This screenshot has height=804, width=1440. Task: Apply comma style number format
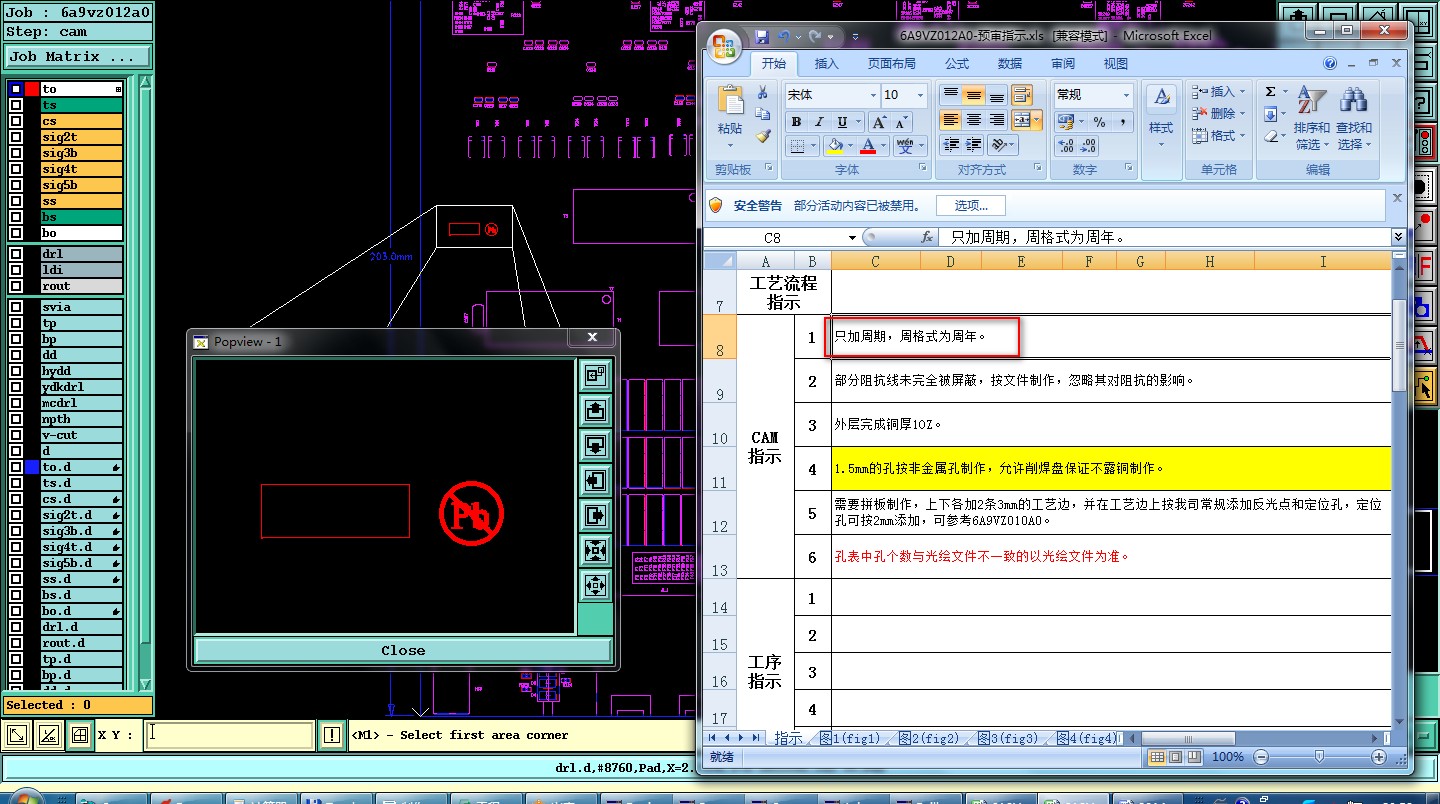[x=1123, y=122]
